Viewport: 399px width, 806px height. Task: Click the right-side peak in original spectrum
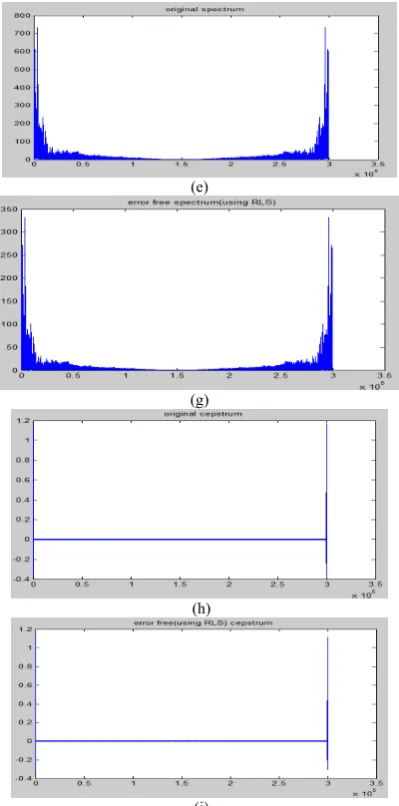coord(325,93)
